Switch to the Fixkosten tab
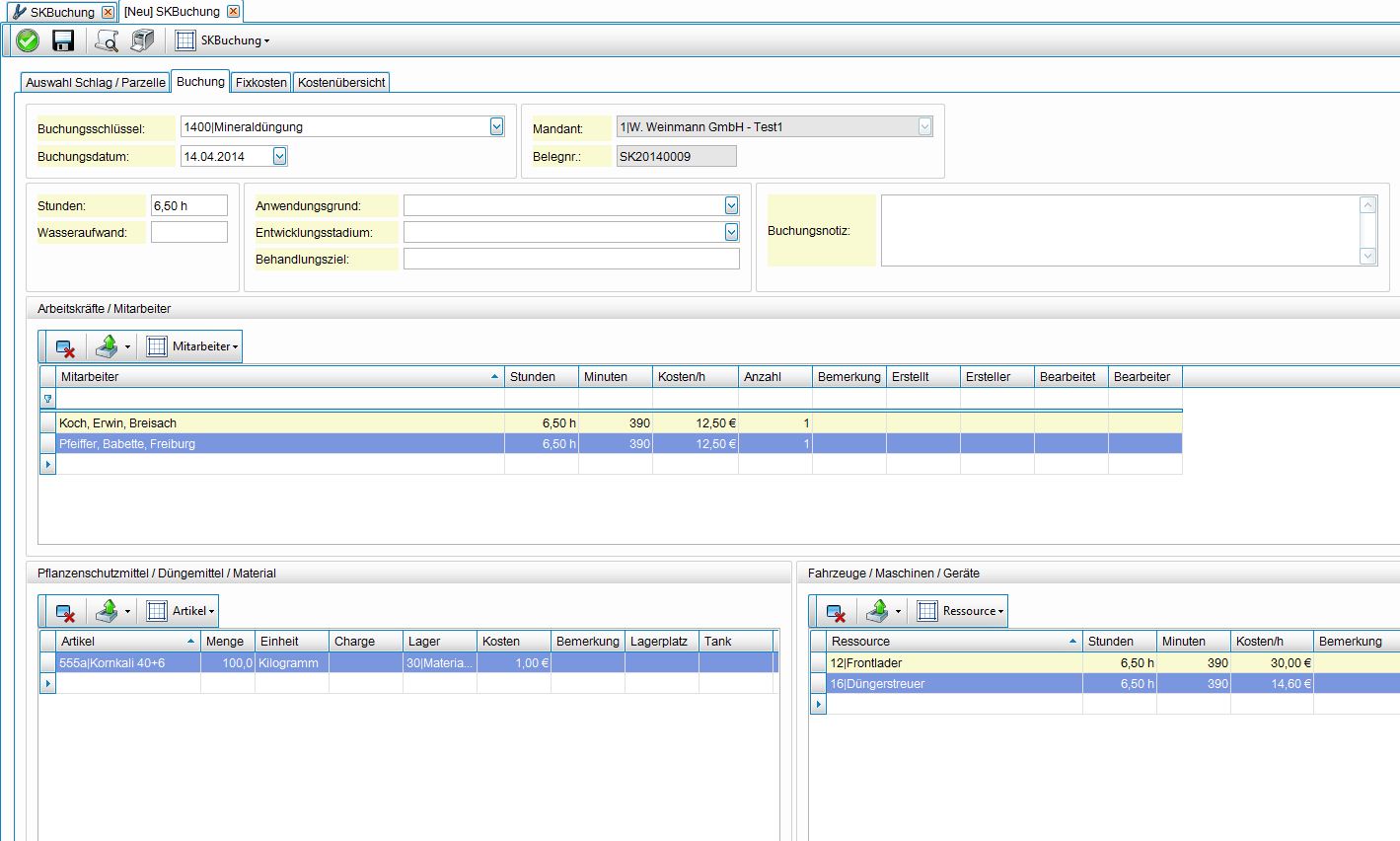 pos(261,83)
